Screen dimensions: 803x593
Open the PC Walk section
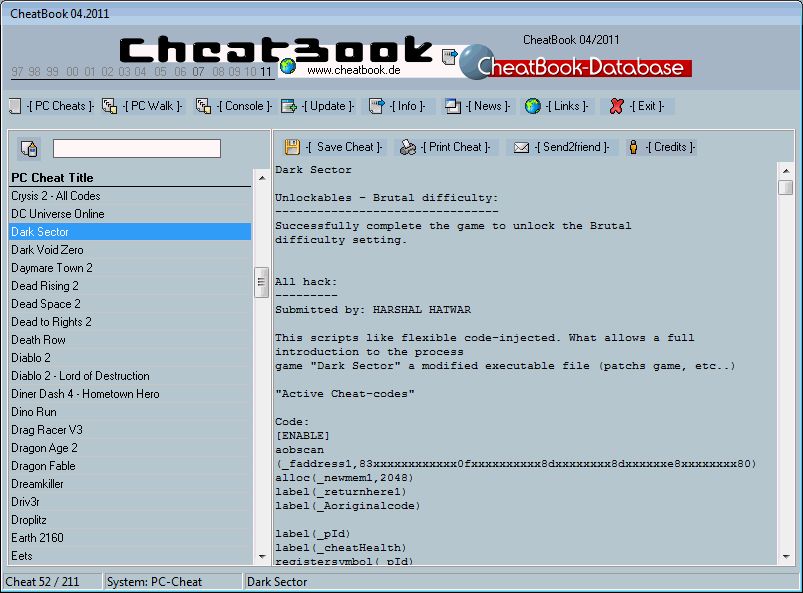click(x=152, y=106)
